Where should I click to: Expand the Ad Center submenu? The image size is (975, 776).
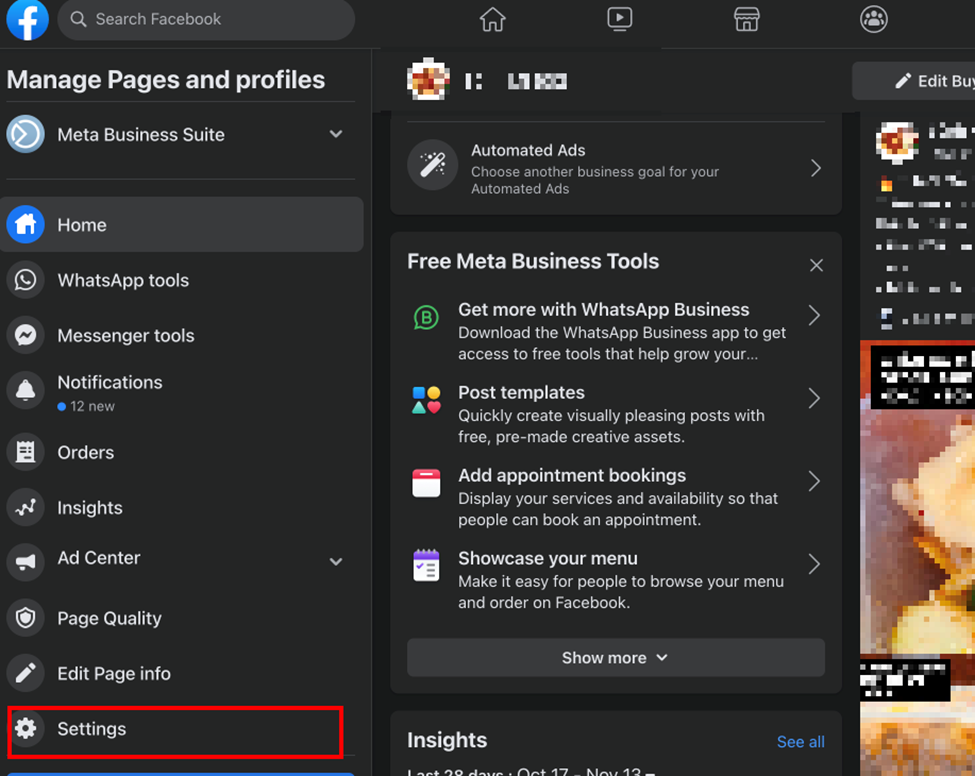coord(336,561)
